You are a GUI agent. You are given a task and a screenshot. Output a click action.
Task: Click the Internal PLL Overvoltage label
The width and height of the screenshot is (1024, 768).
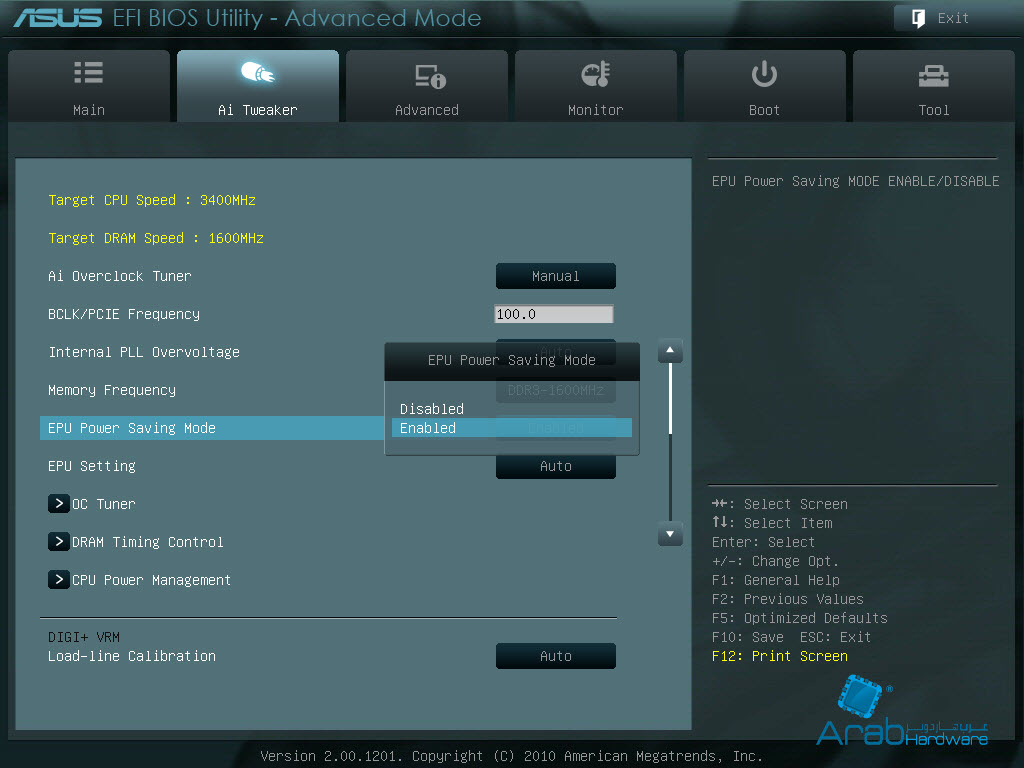(144, 352)
